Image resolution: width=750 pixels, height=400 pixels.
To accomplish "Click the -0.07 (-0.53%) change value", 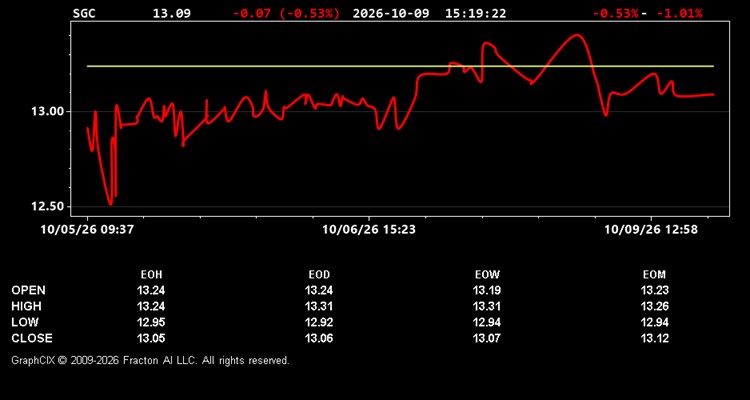I will coord(286,13).
